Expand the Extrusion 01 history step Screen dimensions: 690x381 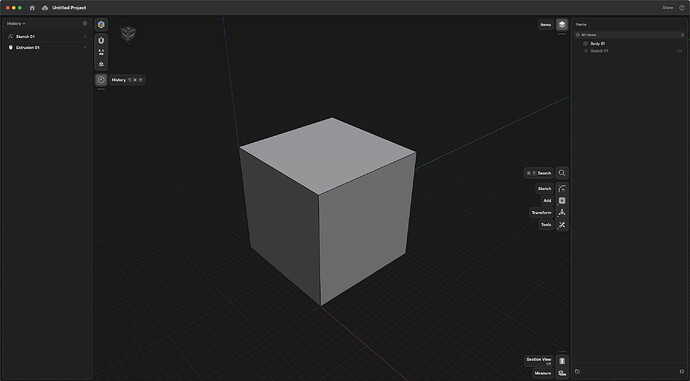[85, 48]
